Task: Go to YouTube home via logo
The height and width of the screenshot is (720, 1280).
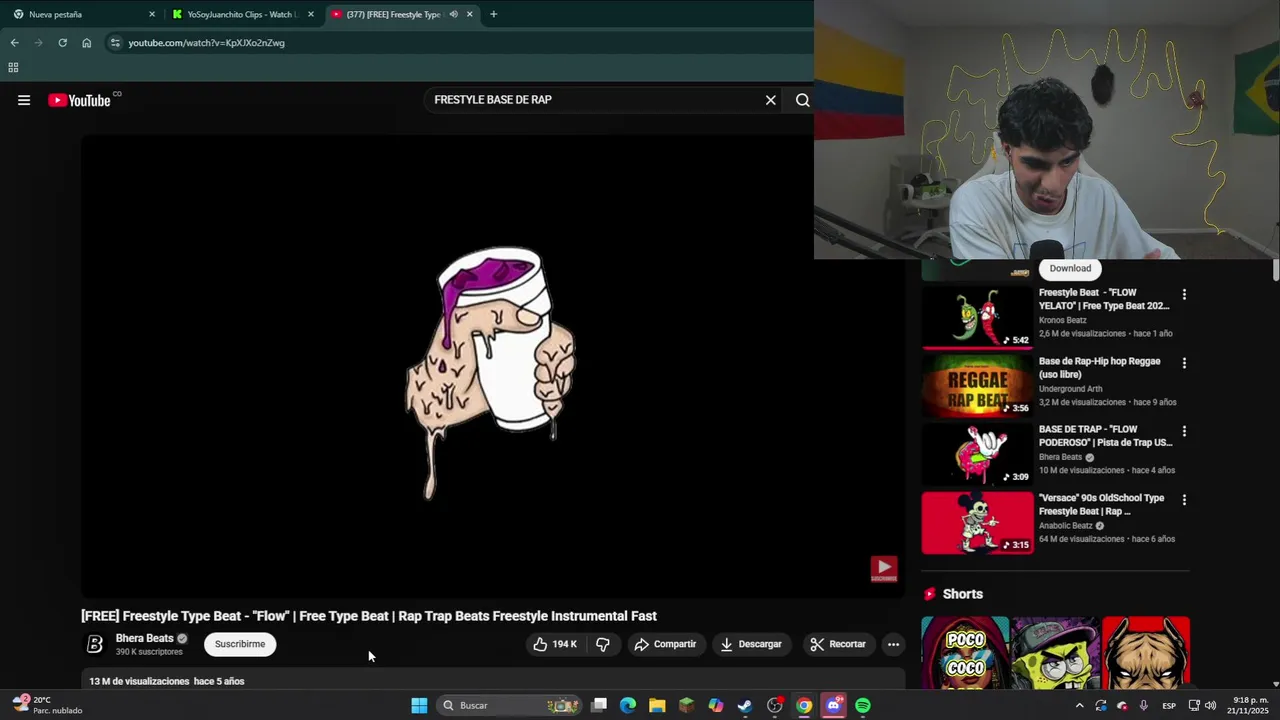Action: pos(80,100)
